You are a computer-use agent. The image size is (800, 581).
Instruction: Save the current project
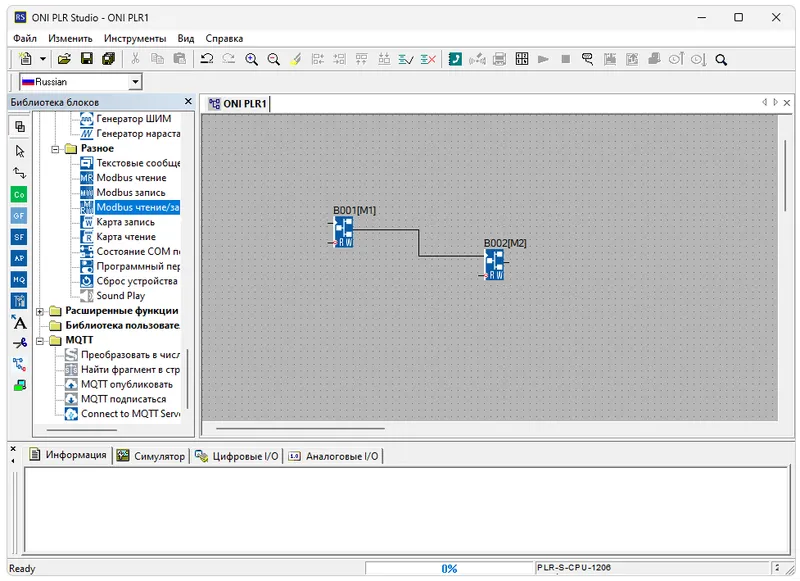[87, 59]
